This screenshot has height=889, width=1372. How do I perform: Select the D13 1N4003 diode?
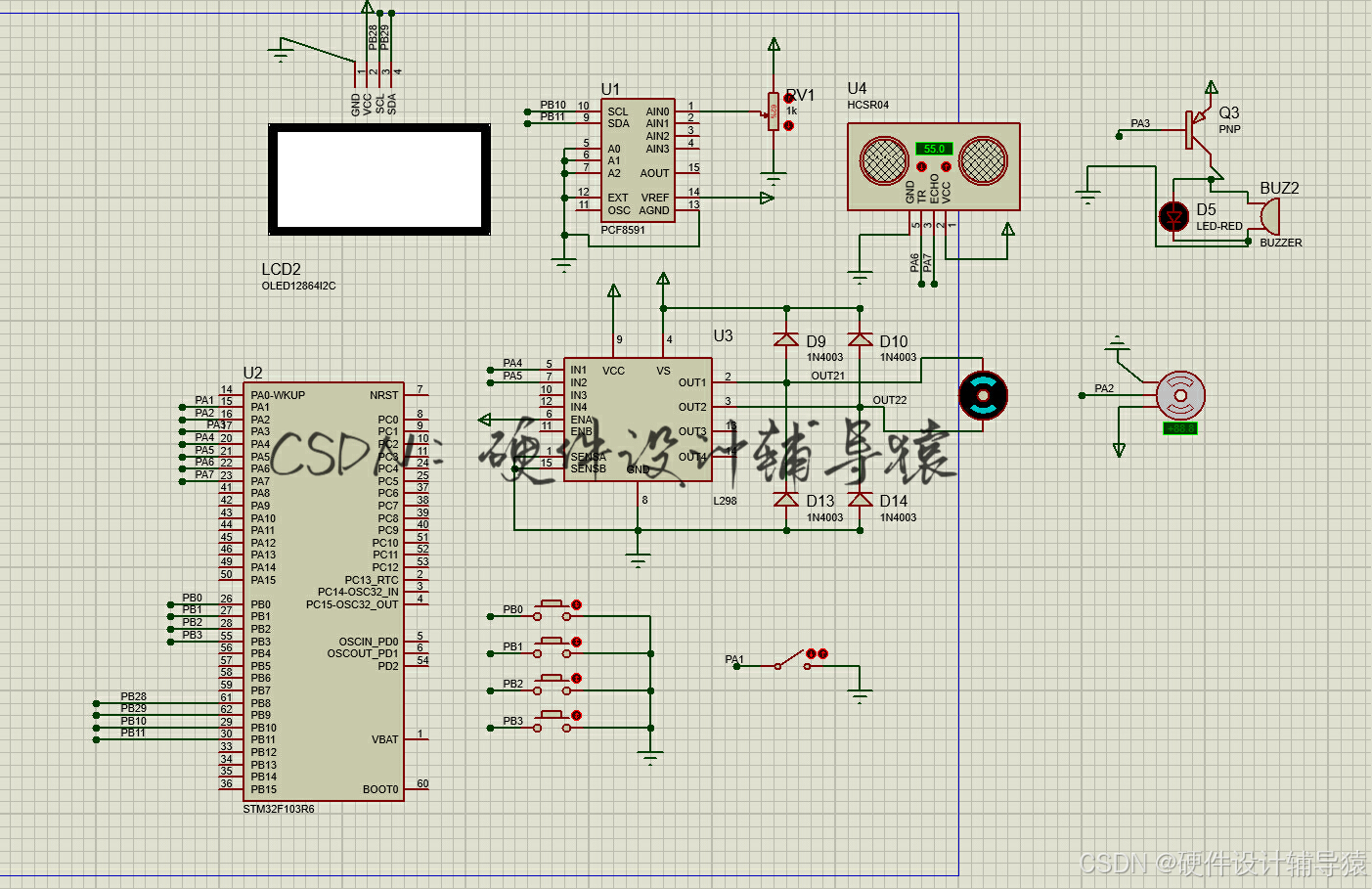pyautogui.click(x=786, y=499)
